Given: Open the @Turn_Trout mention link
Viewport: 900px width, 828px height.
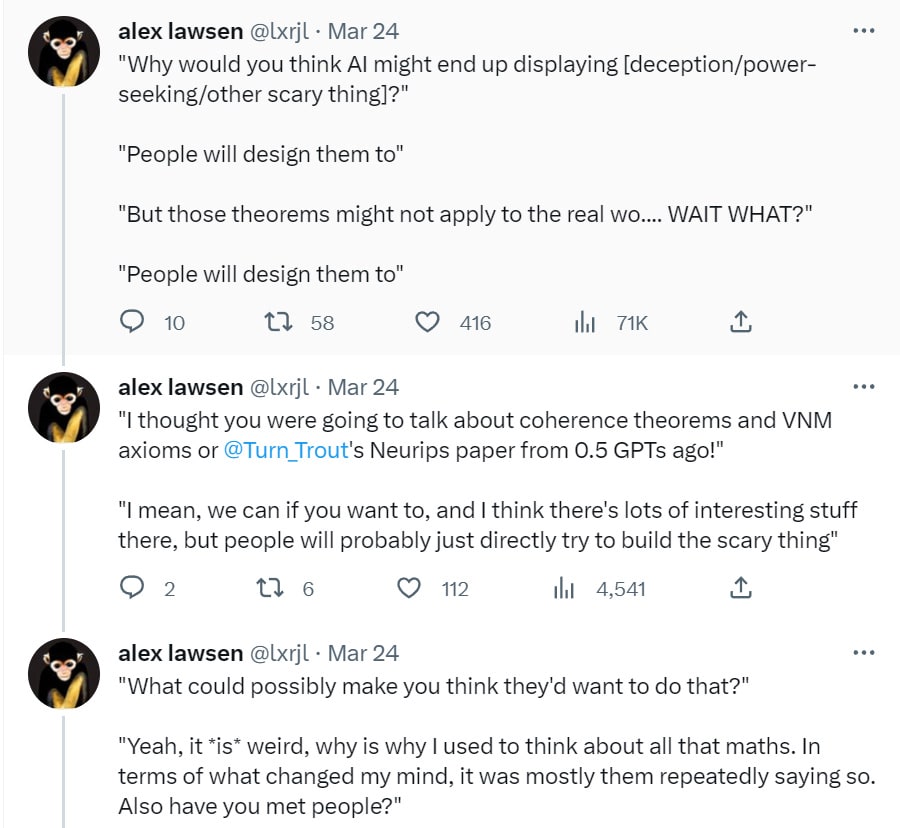Looking at the screenshot, I should pyautogui.click(x=286, y=450).
